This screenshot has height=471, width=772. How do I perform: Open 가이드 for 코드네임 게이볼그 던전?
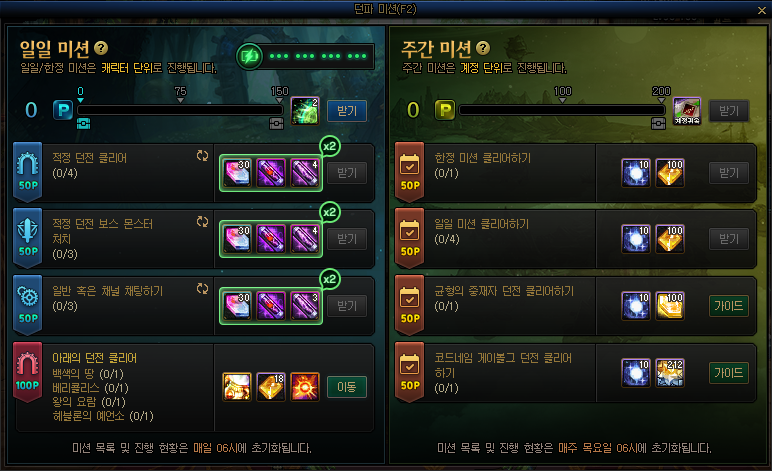(x=729, y=373)
